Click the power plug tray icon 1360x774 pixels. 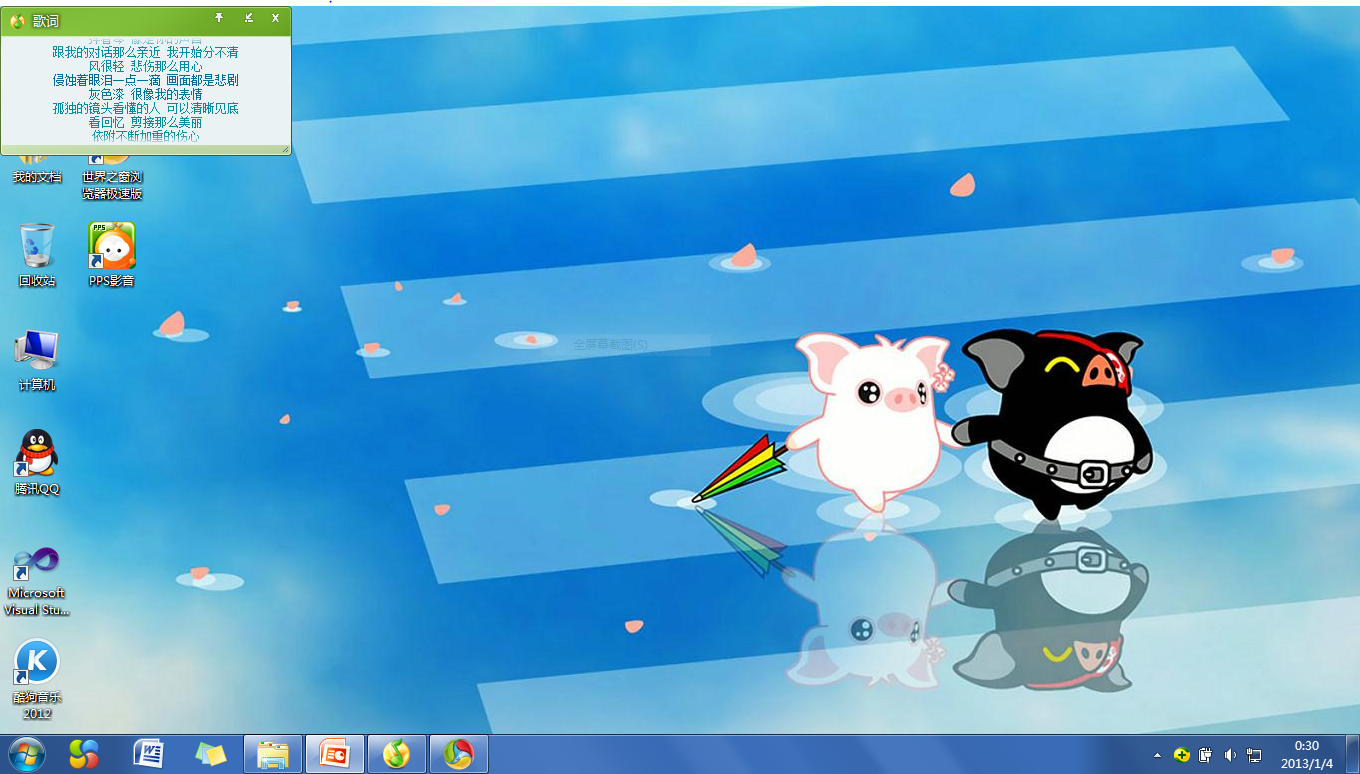coord(1206,755)
